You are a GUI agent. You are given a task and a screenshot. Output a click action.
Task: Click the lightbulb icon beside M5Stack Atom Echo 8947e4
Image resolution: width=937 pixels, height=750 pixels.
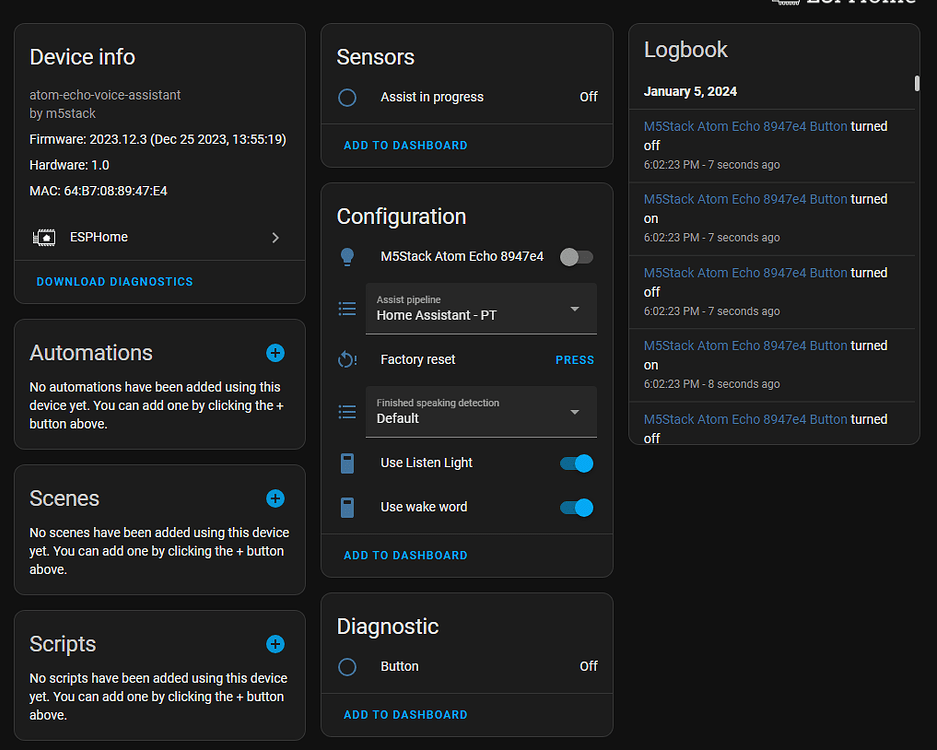(x=347, y=257)
